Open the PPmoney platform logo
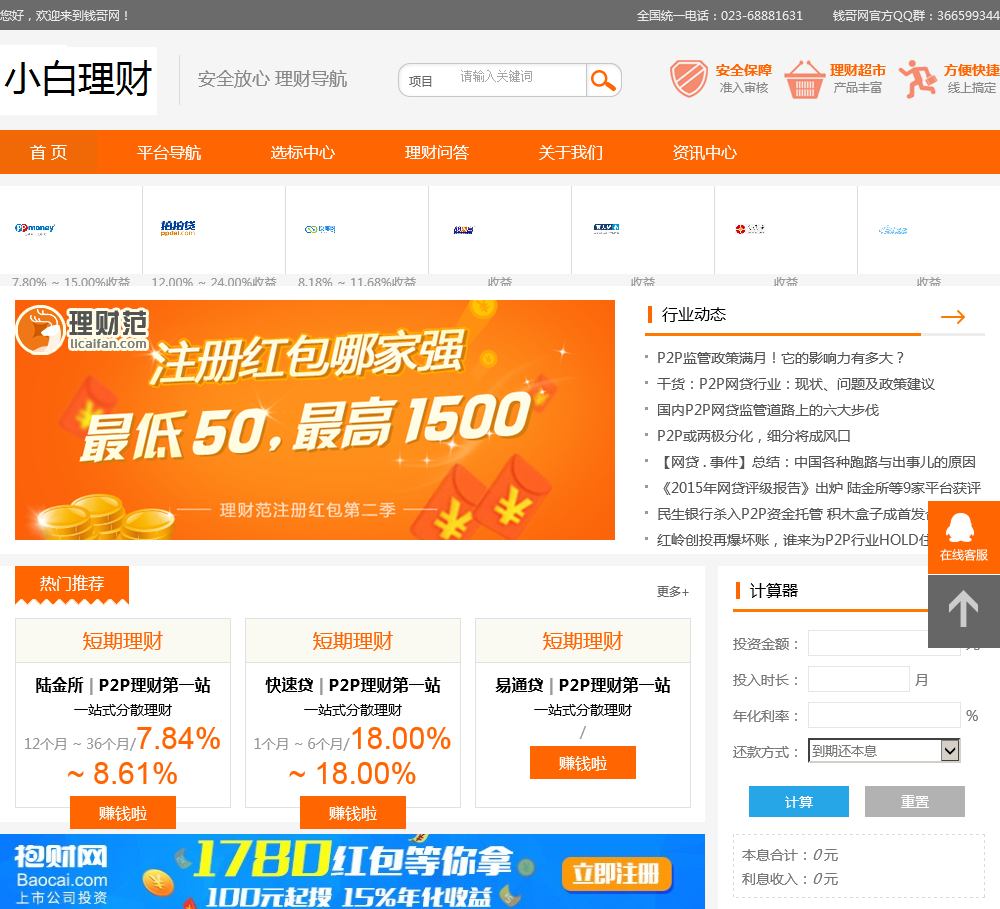1000x909 pixels. (35, 228)
